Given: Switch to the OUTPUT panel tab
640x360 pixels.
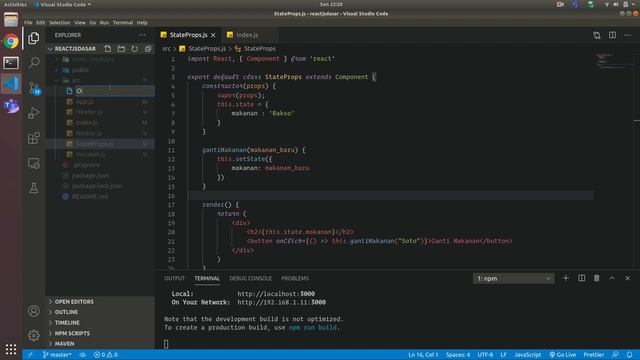Looking at the screenshot, I should [174, 278].
